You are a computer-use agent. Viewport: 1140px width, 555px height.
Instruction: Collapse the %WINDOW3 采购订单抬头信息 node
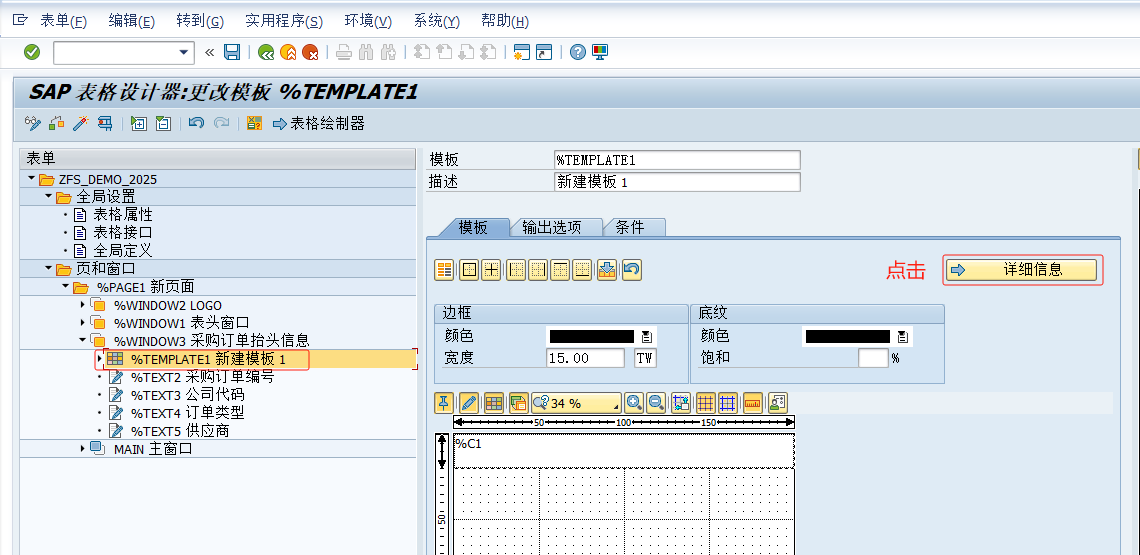[x=82, y=340]
